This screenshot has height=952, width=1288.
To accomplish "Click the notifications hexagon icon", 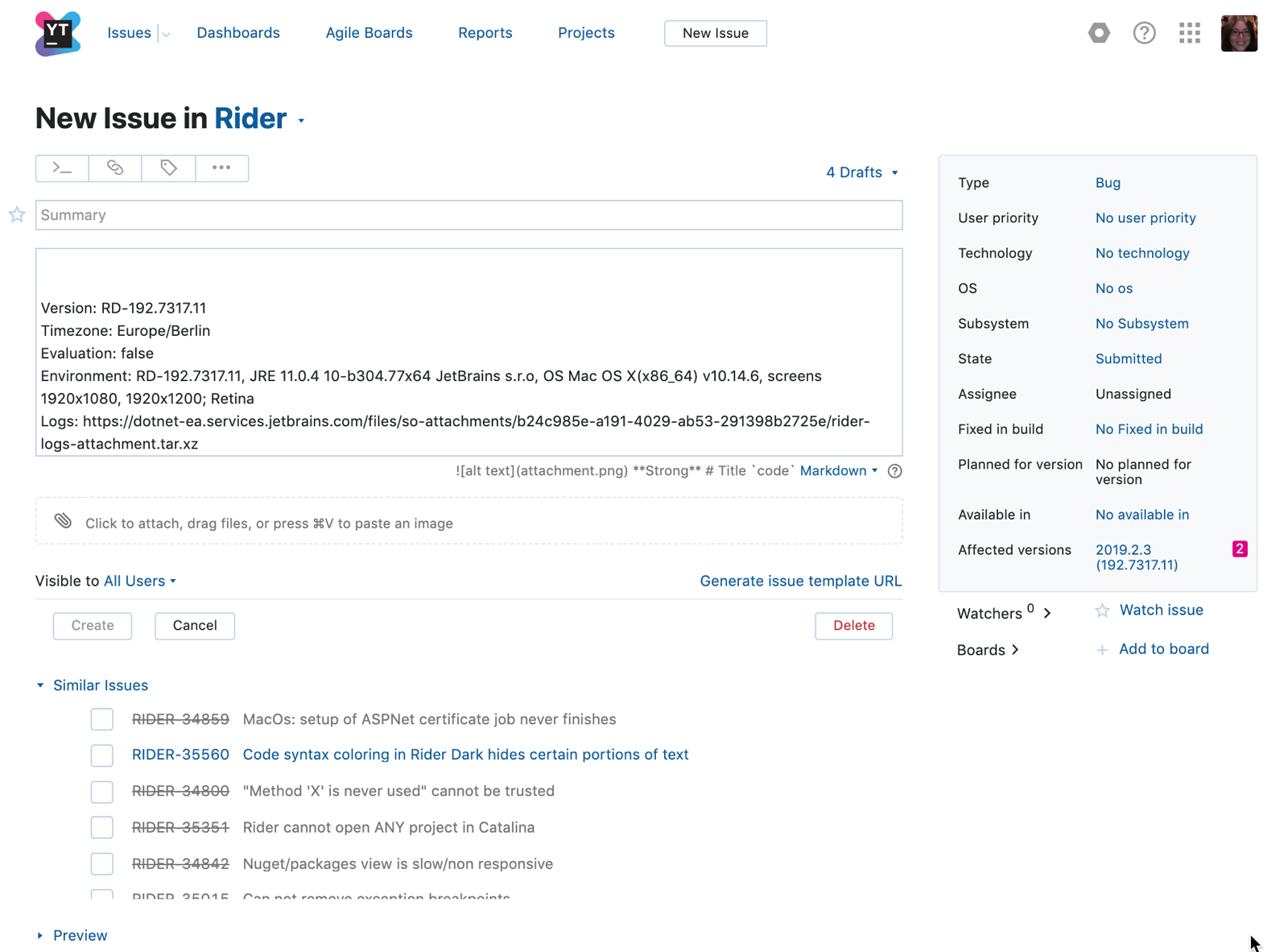I will point(1099,33).
